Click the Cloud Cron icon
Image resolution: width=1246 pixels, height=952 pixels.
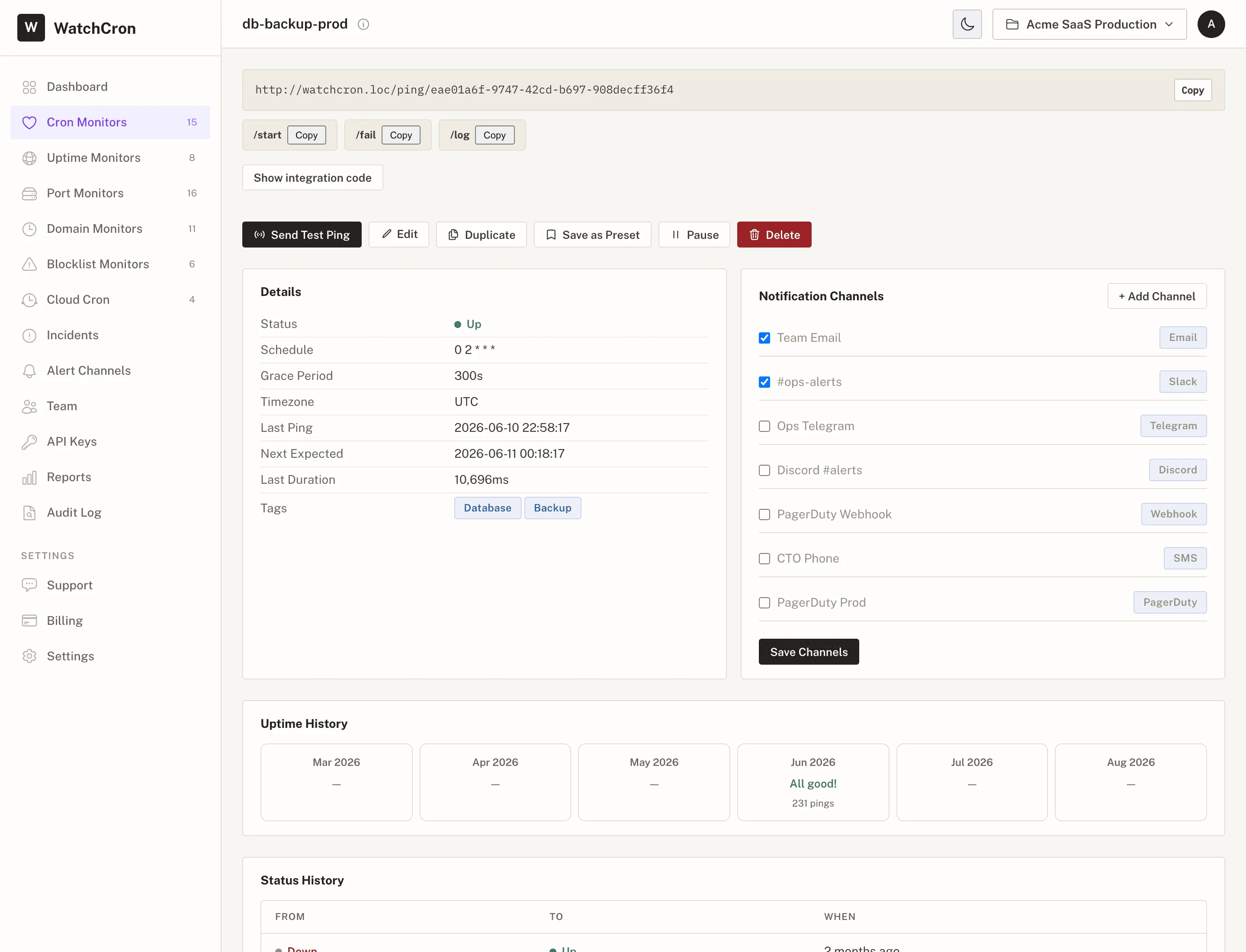[x=29, y=300]
